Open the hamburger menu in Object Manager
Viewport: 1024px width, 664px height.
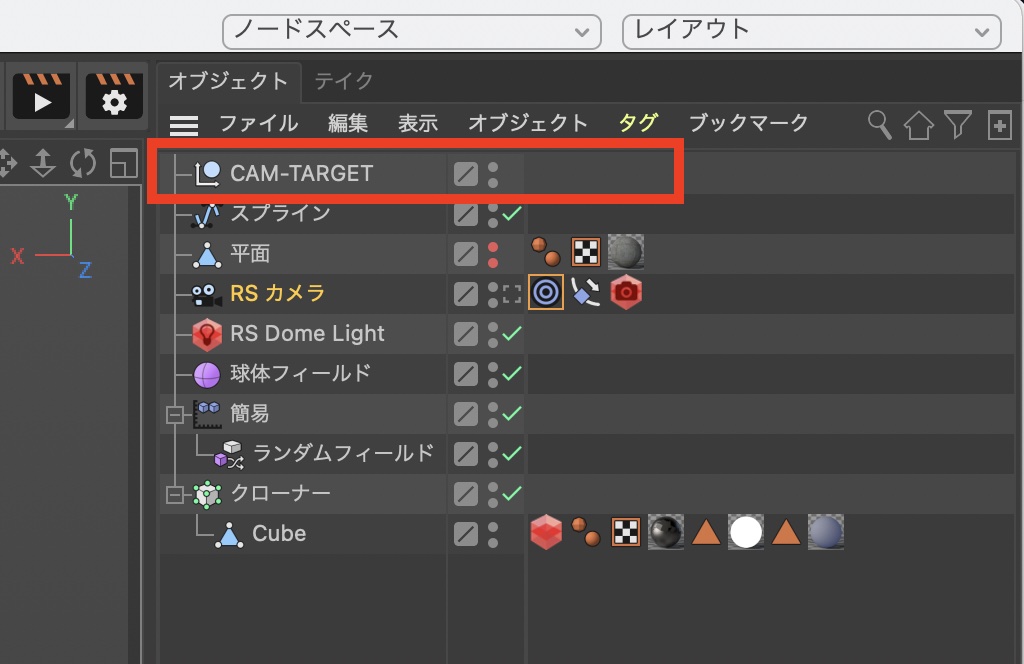tap(183, 125)
